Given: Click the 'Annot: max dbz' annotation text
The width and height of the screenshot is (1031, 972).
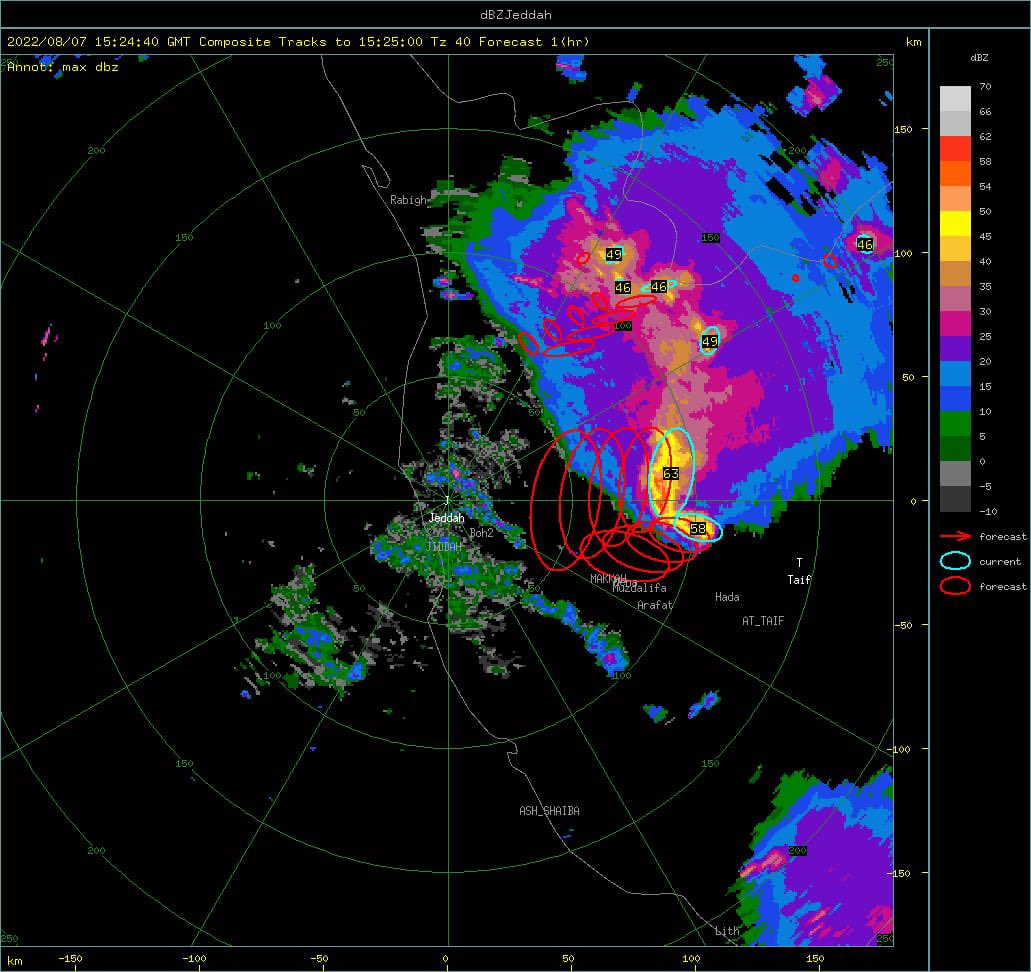Looking at the screenshot, I should pyautogui.click(x=63, y=66).
